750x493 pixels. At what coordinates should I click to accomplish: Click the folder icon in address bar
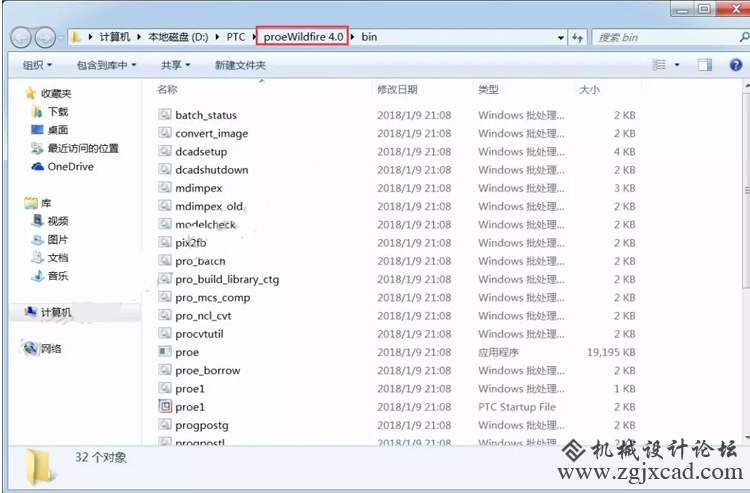[x=76, y=37]
